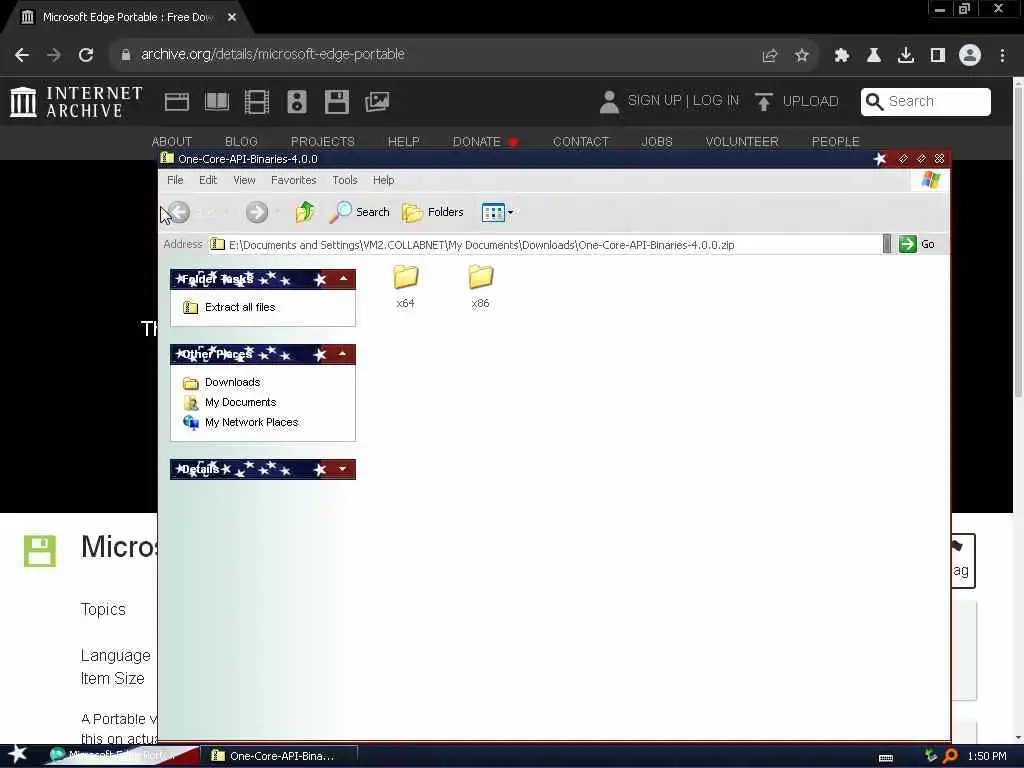The width and height of the screenshot is (1024, 768).
Task: Click LOG IN link
Action: [716, 101]
